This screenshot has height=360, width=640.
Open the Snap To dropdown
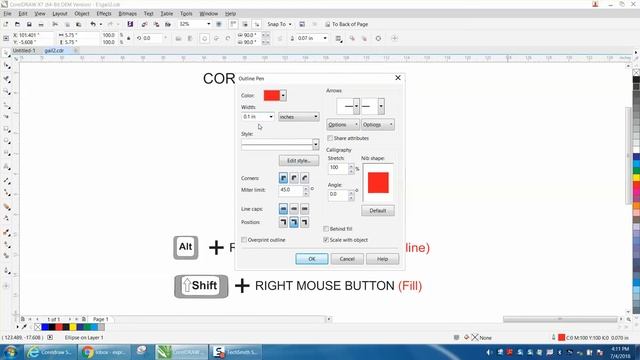pos(279,24)
